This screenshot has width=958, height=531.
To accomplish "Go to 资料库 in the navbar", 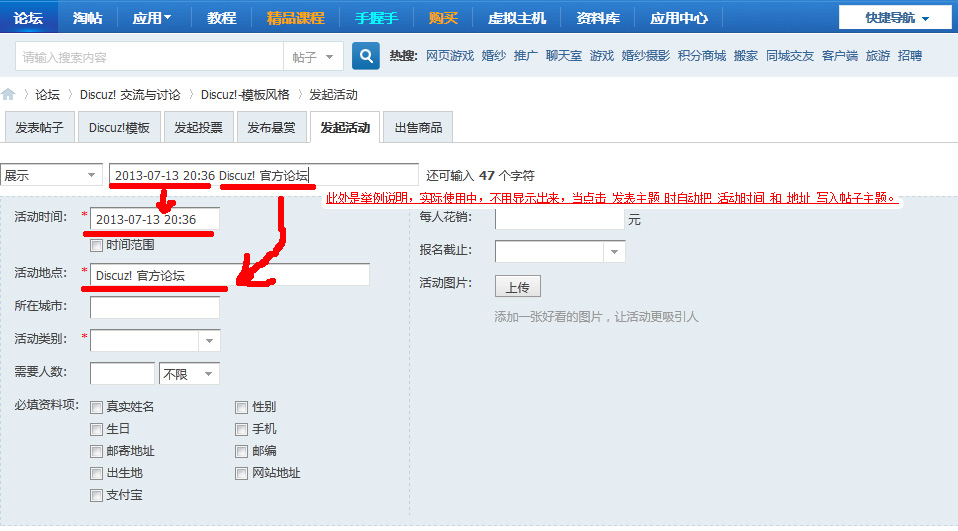I will tap(598, 18).
